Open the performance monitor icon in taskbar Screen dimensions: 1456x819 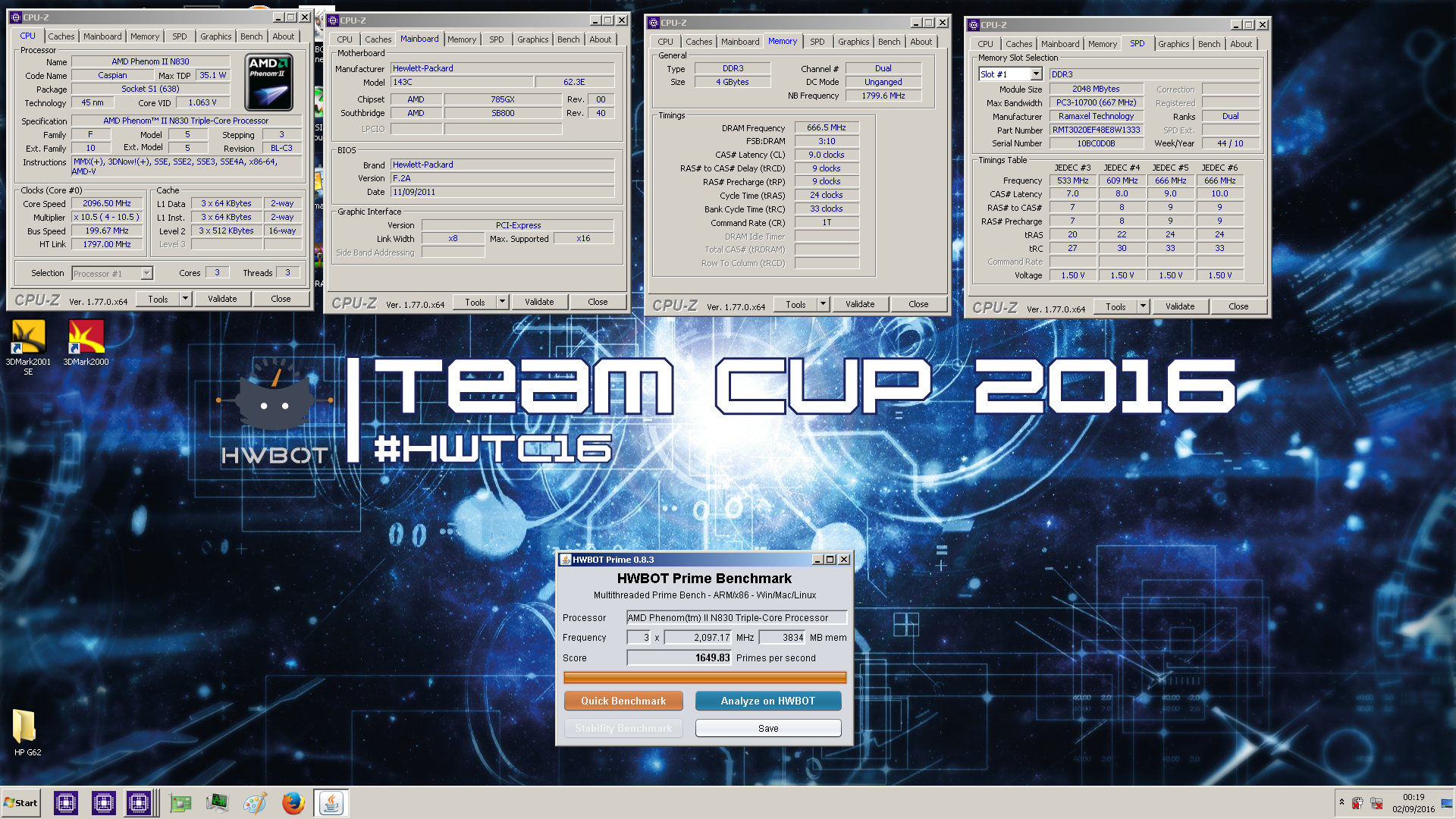pos(217,802)
